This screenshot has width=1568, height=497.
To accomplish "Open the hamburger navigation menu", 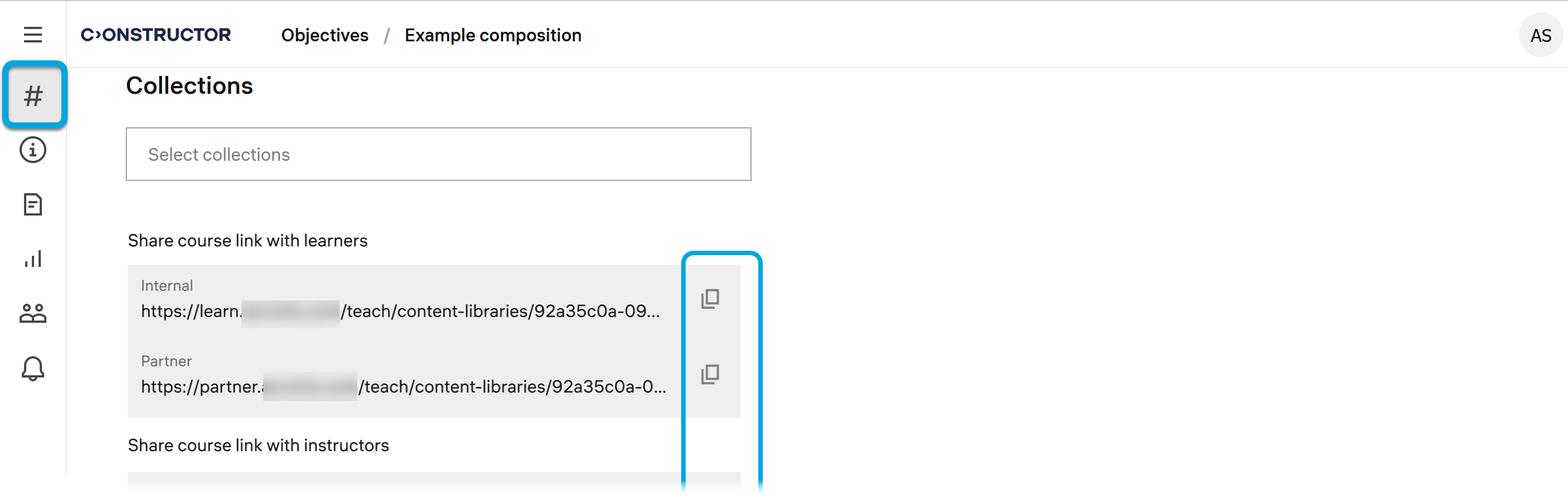I will coord(33,35).
